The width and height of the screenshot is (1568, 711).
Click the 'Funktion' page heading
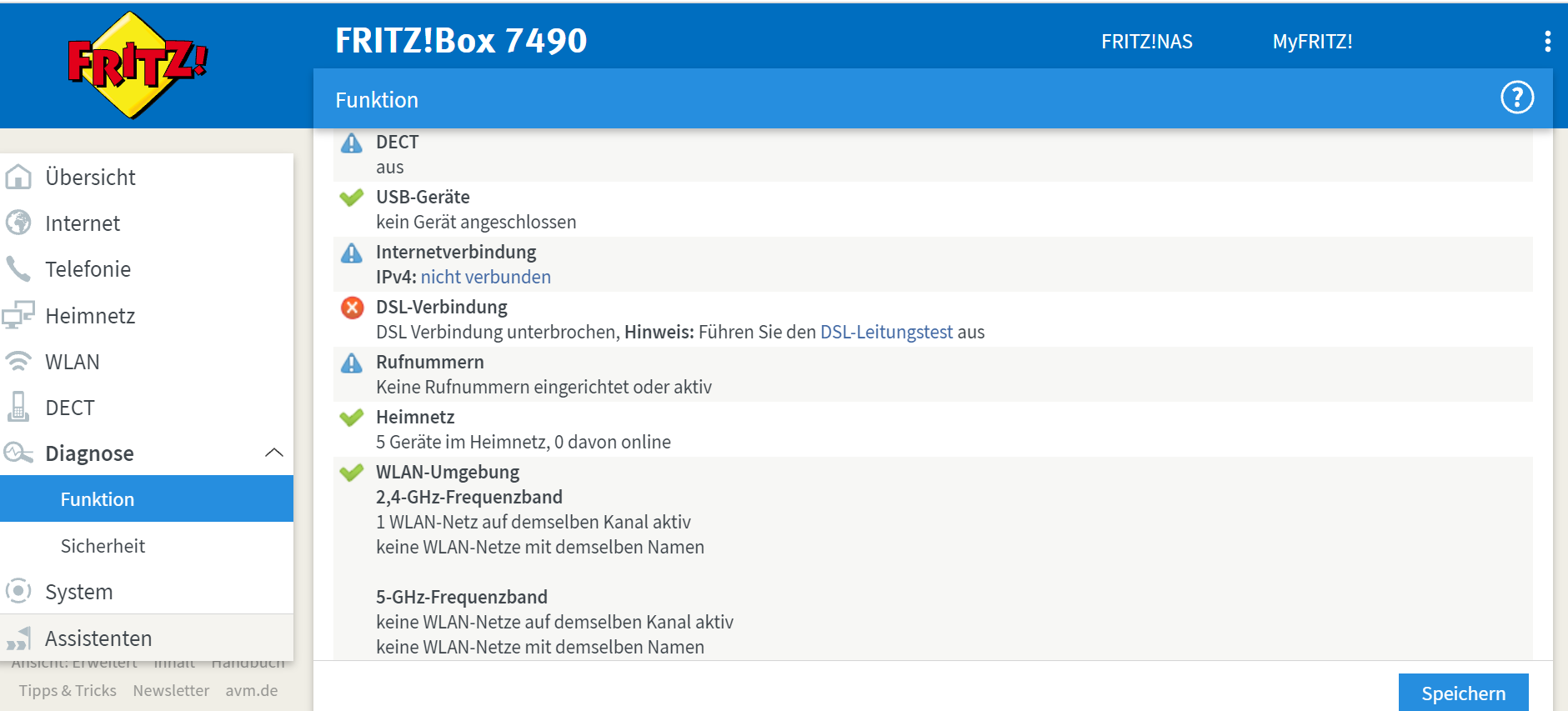click(377, 100)
